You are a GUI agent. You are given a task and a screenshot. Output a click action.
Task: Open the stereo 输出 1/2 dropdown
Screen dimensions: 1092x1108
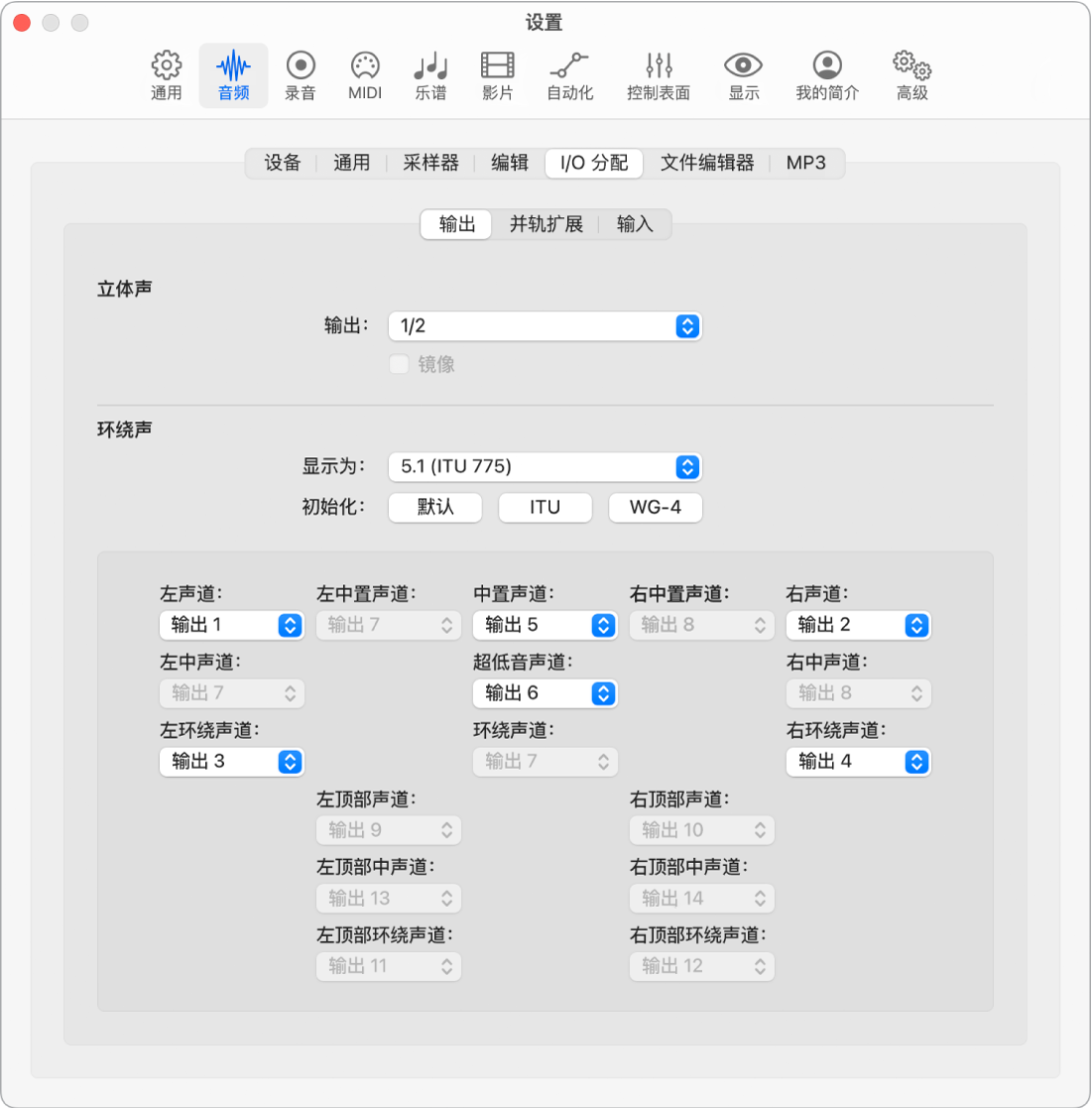tap(545, 325)
